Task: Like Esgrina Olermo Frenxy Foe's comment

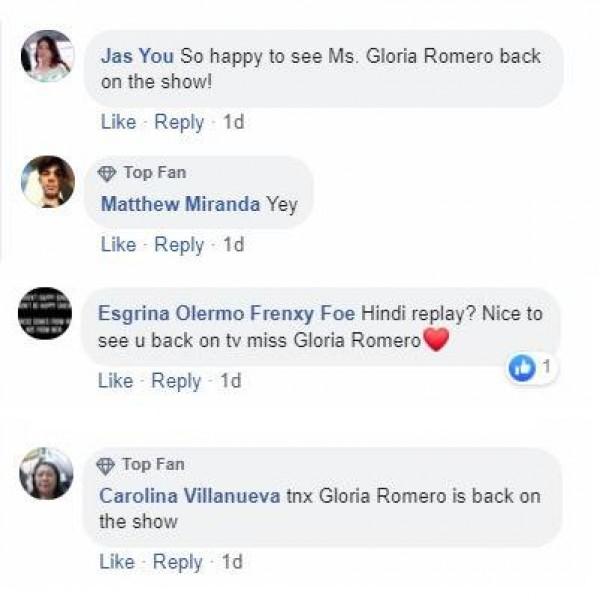Action: point(116,381)
